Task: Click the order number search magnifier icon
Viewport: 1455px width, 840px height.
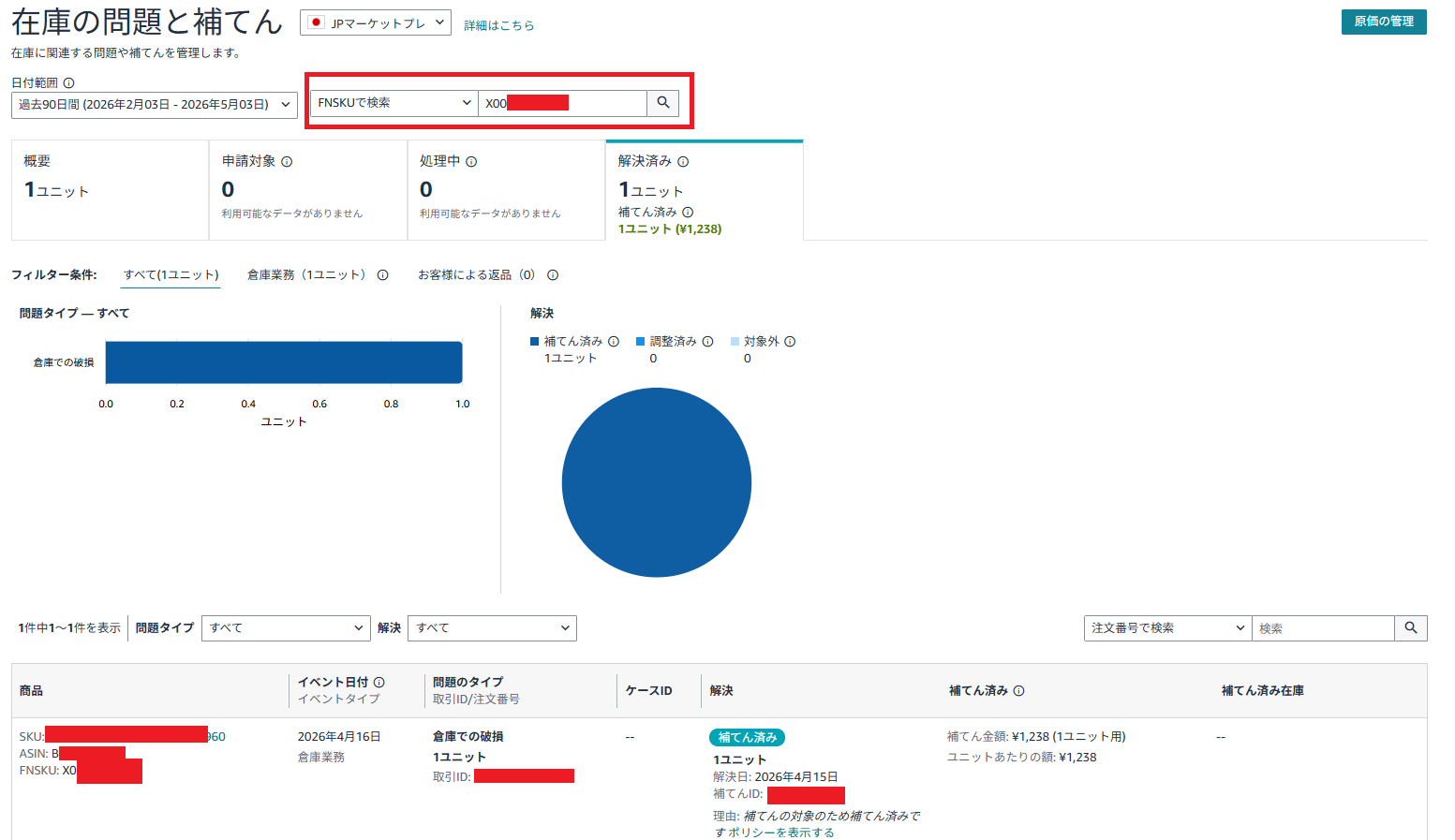Action: [1411, 628]
